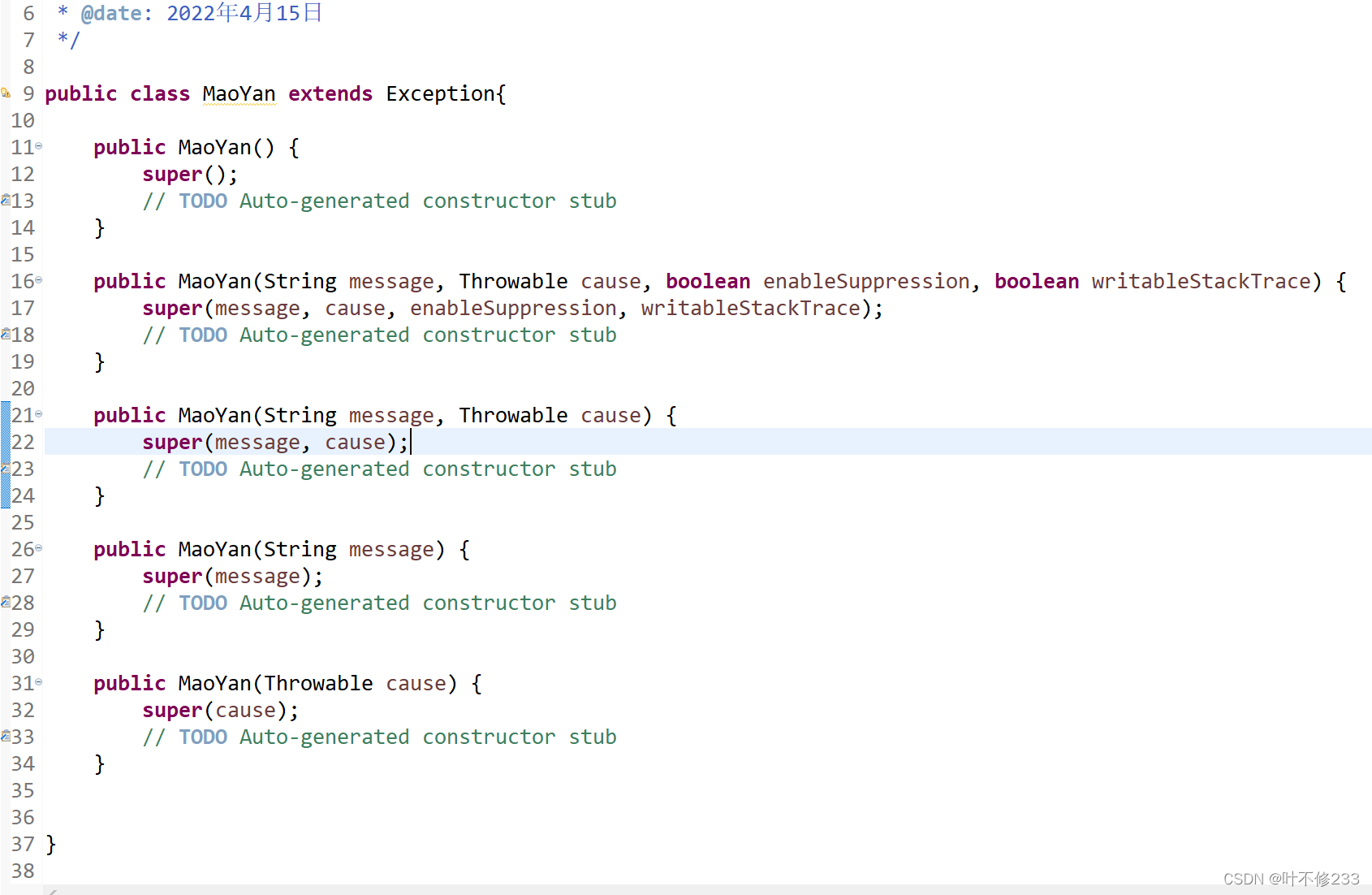Click the extends keyword

[x=330, y=93]
